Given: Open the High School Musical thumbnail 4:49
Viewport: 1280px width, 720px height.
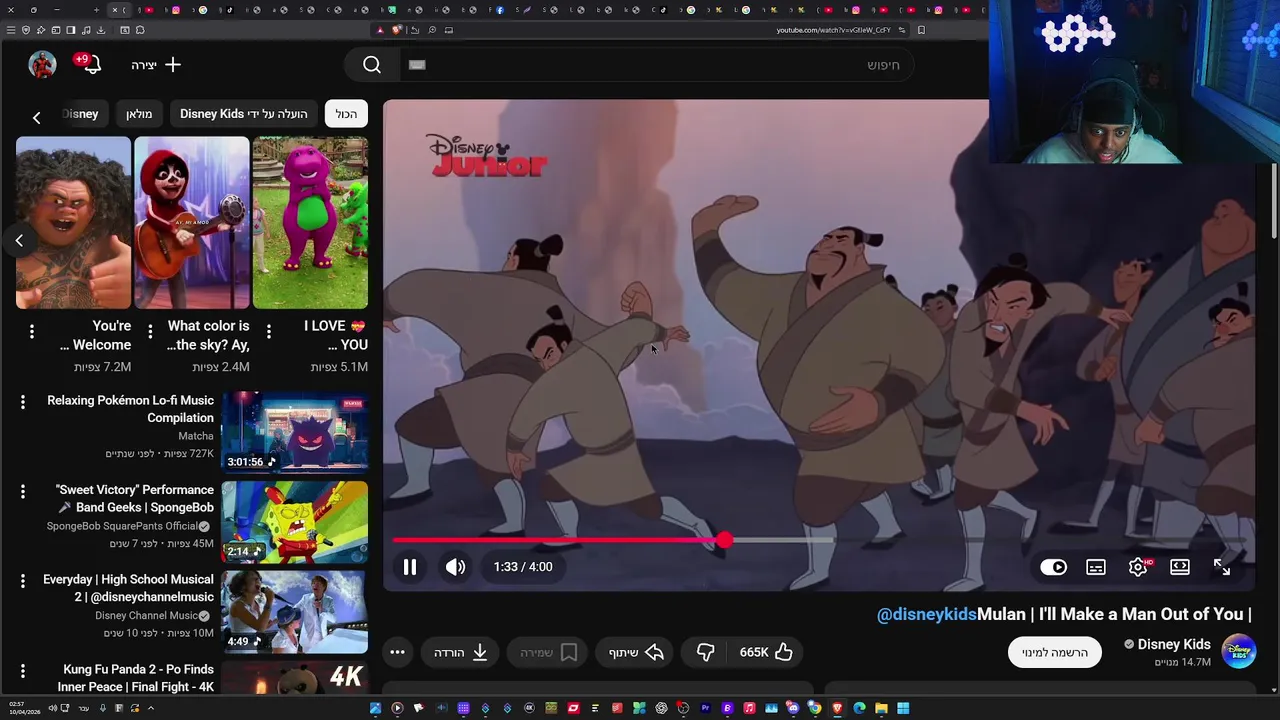Looking at the screenshot, I should pyautogui.click(x=295, y=611).
